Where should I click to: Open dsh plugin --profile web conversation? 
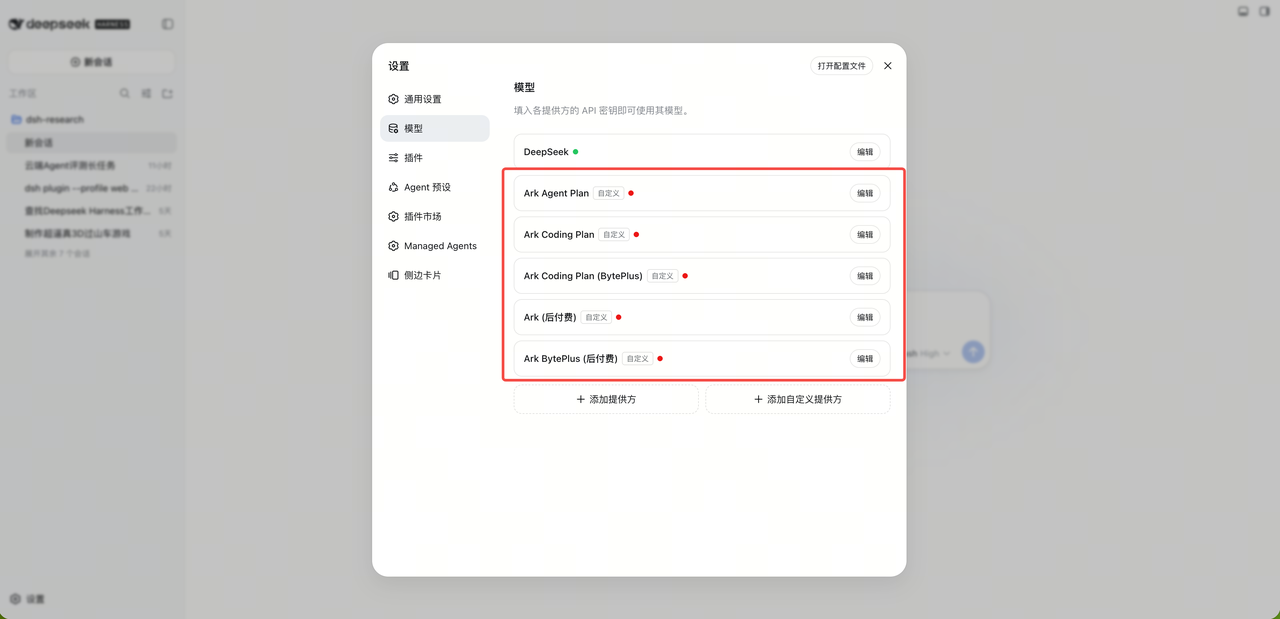pos(91,188)
